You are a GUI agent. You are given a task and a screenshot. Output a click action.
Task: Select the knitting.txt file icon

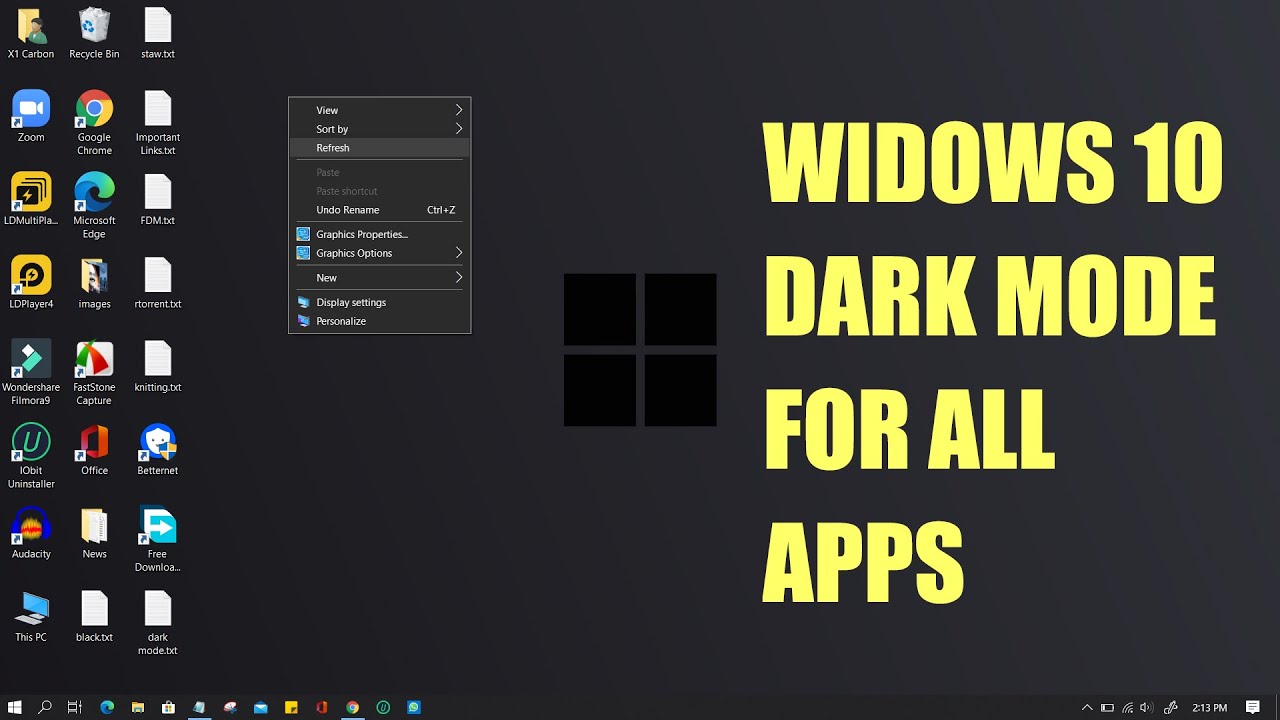point(158,366)
